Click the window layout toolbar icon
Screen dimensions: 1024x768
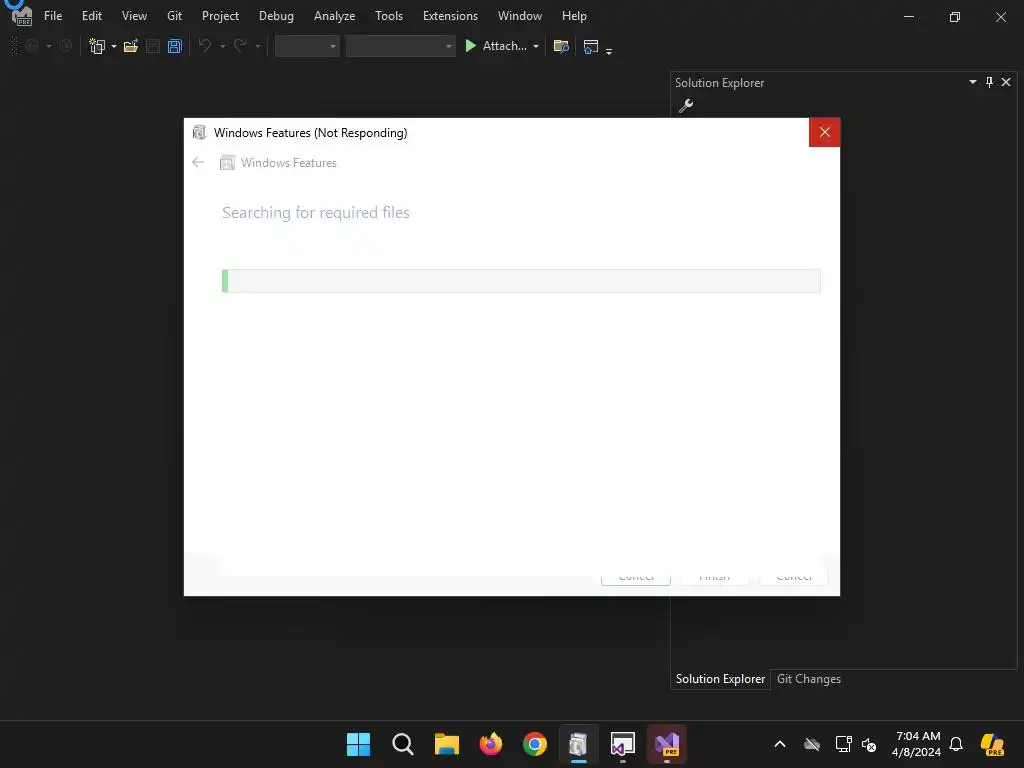pos(591,46)
